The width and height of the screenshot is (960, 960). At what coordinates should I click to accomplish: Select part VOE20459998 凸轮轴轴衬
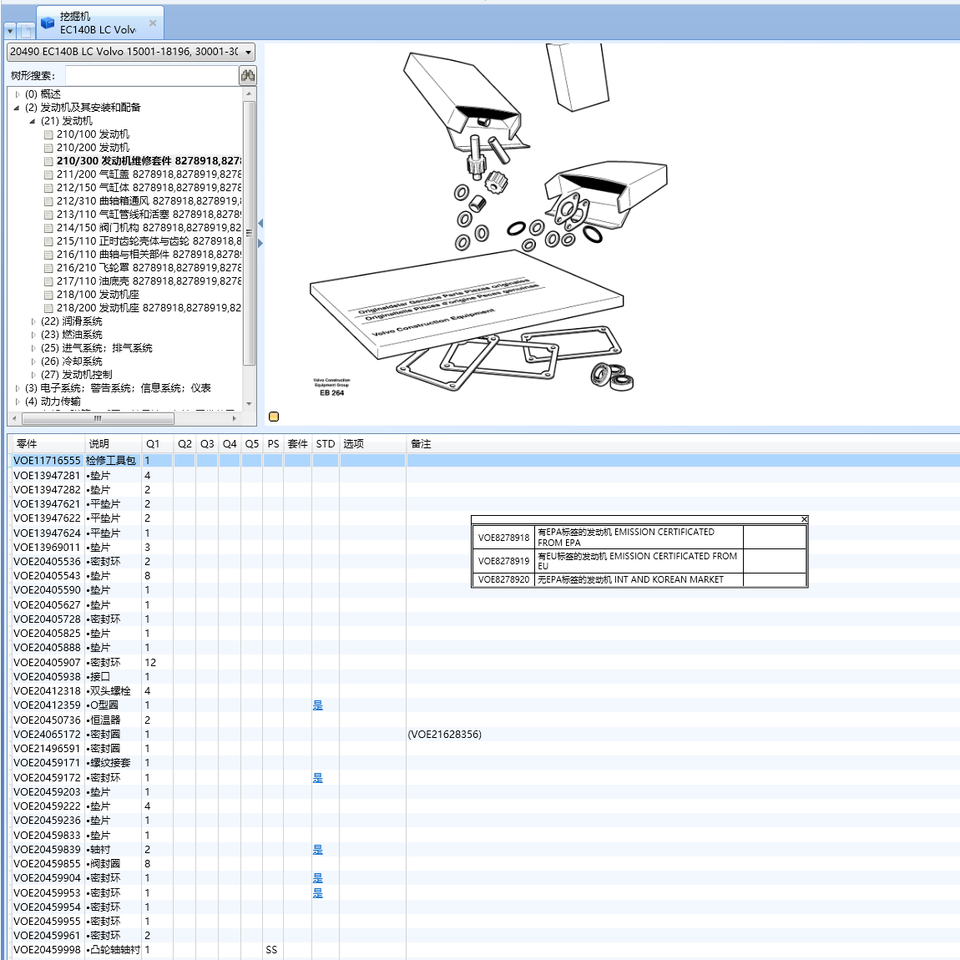click(x=486, y=950)
